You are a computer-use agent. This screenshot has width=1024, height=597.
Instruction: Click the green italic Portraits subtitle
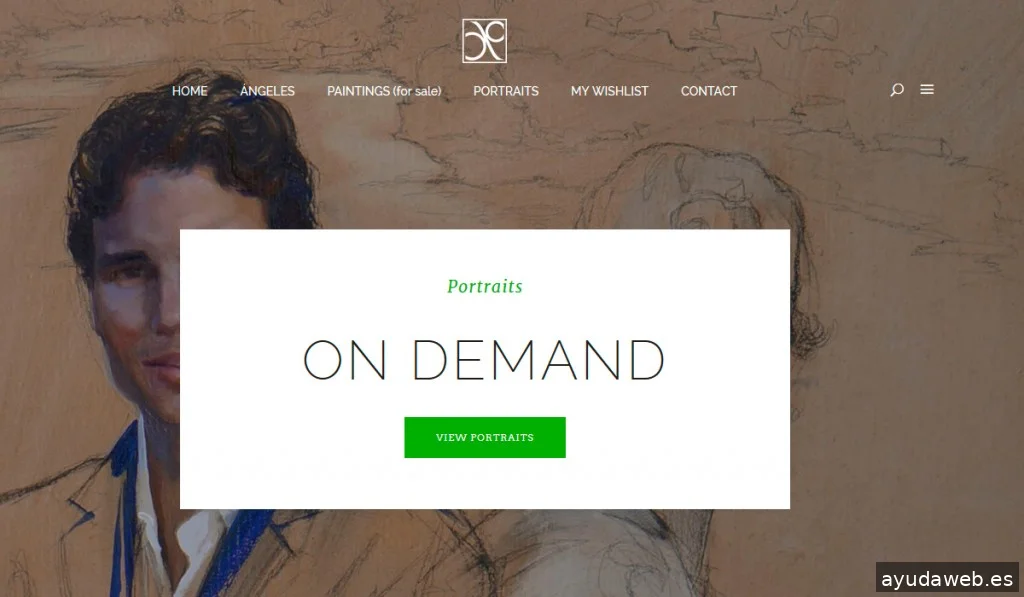[x=485, y=286]
